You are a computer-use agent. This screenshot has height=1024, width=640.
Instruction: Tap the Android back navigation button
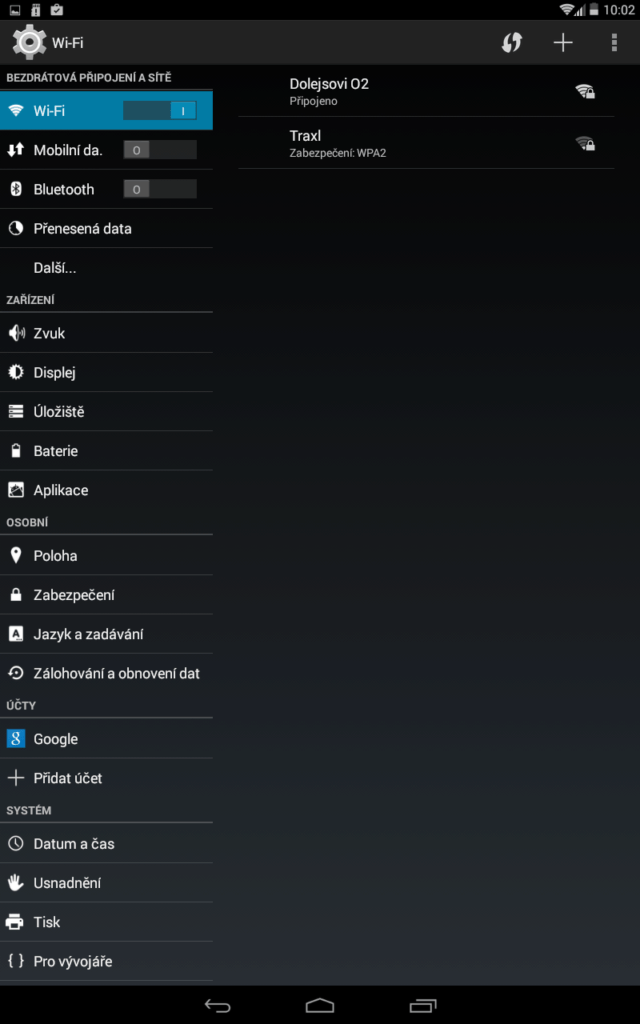click(217, 1005)
